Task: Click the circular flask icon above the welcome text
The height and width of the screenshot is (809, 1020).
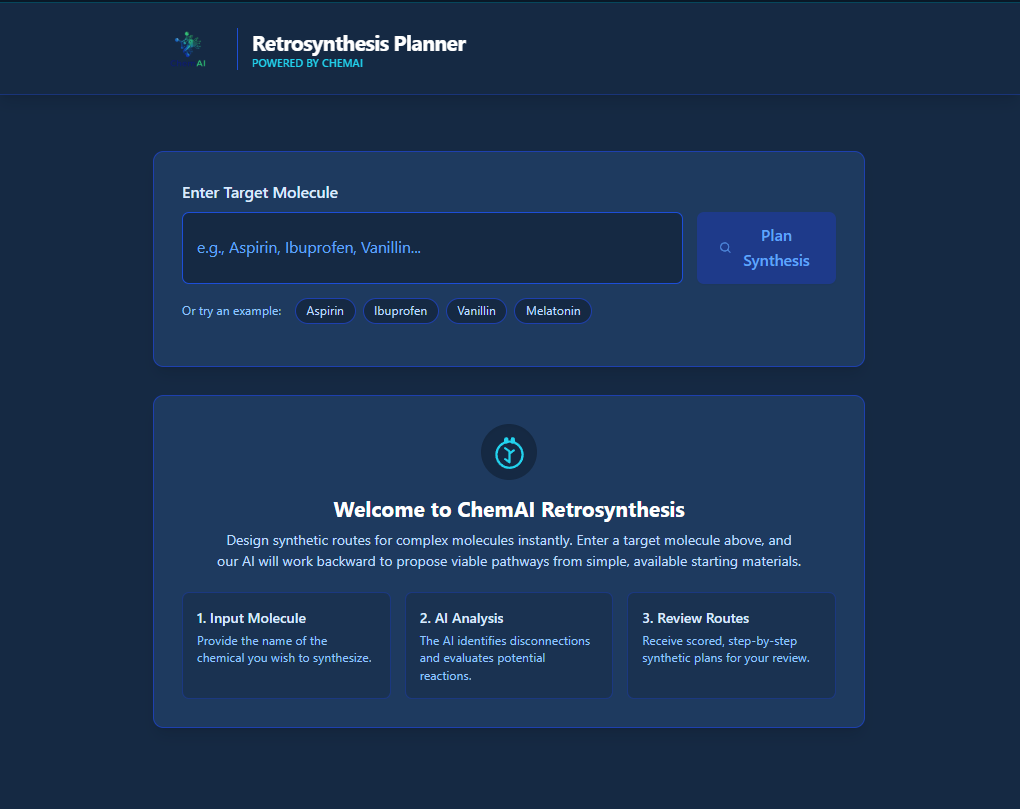Action: pos(509,452)
